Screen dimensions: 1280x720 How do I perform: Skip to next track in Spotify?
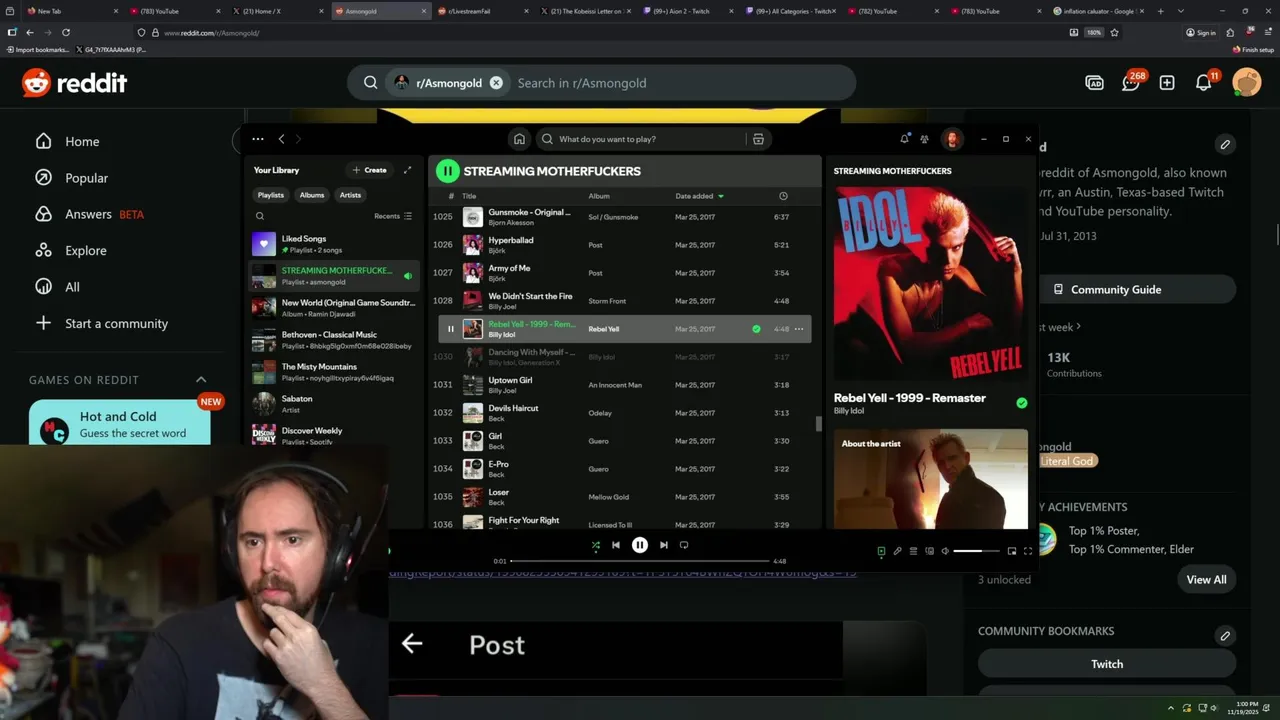click(663, 545)
